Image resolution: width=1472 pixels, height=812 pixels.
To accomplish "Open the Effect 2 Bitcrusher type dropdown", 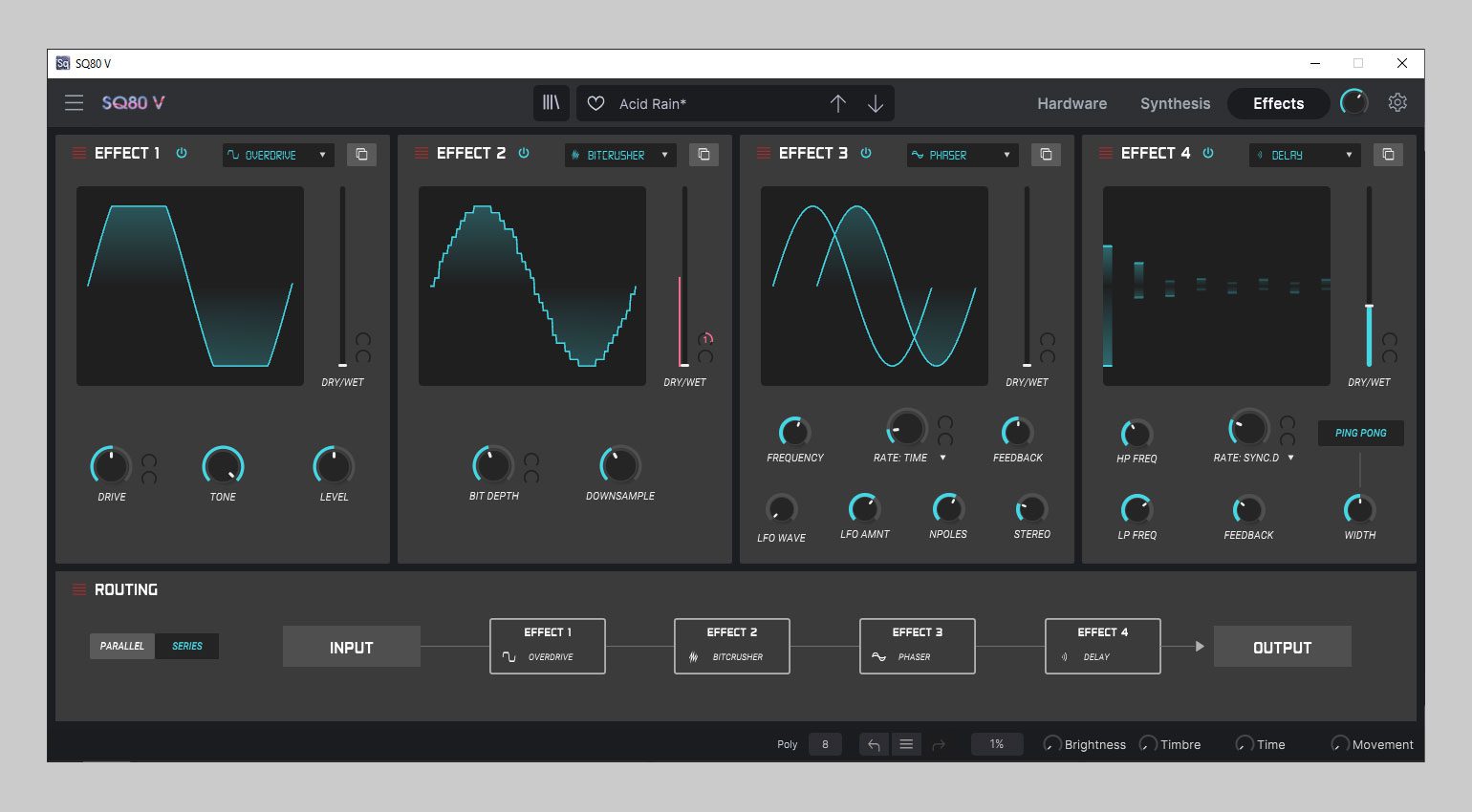I will [x=619, y=154].
